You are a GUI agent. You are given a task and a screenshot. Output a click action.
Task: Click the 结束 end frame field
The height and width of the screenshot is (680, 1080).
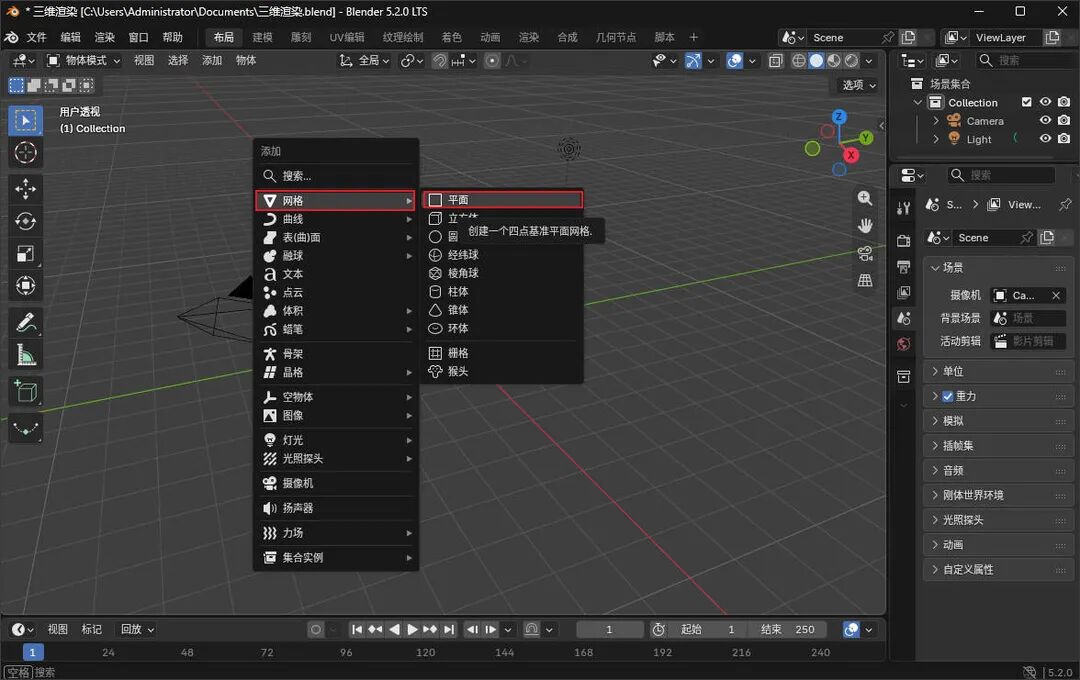pyautogui.click(x=787, y=629)
